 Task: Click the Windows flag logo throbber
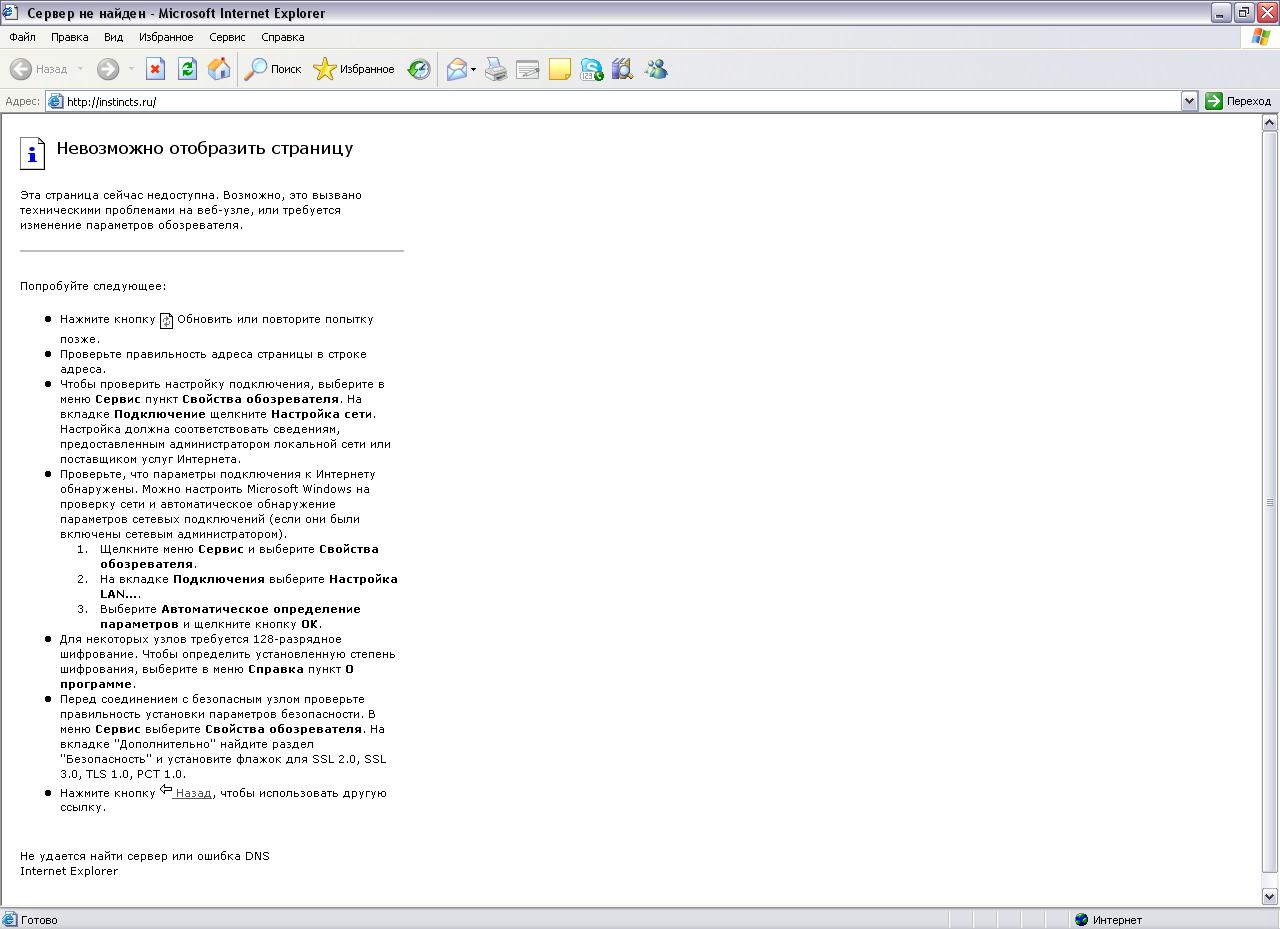[1262, 37]
